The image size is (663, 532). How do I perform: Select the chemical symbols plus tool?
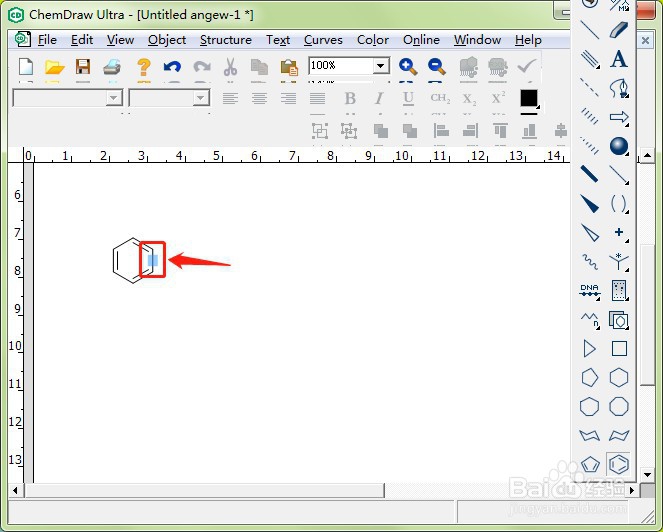click(x=619, y=233)
